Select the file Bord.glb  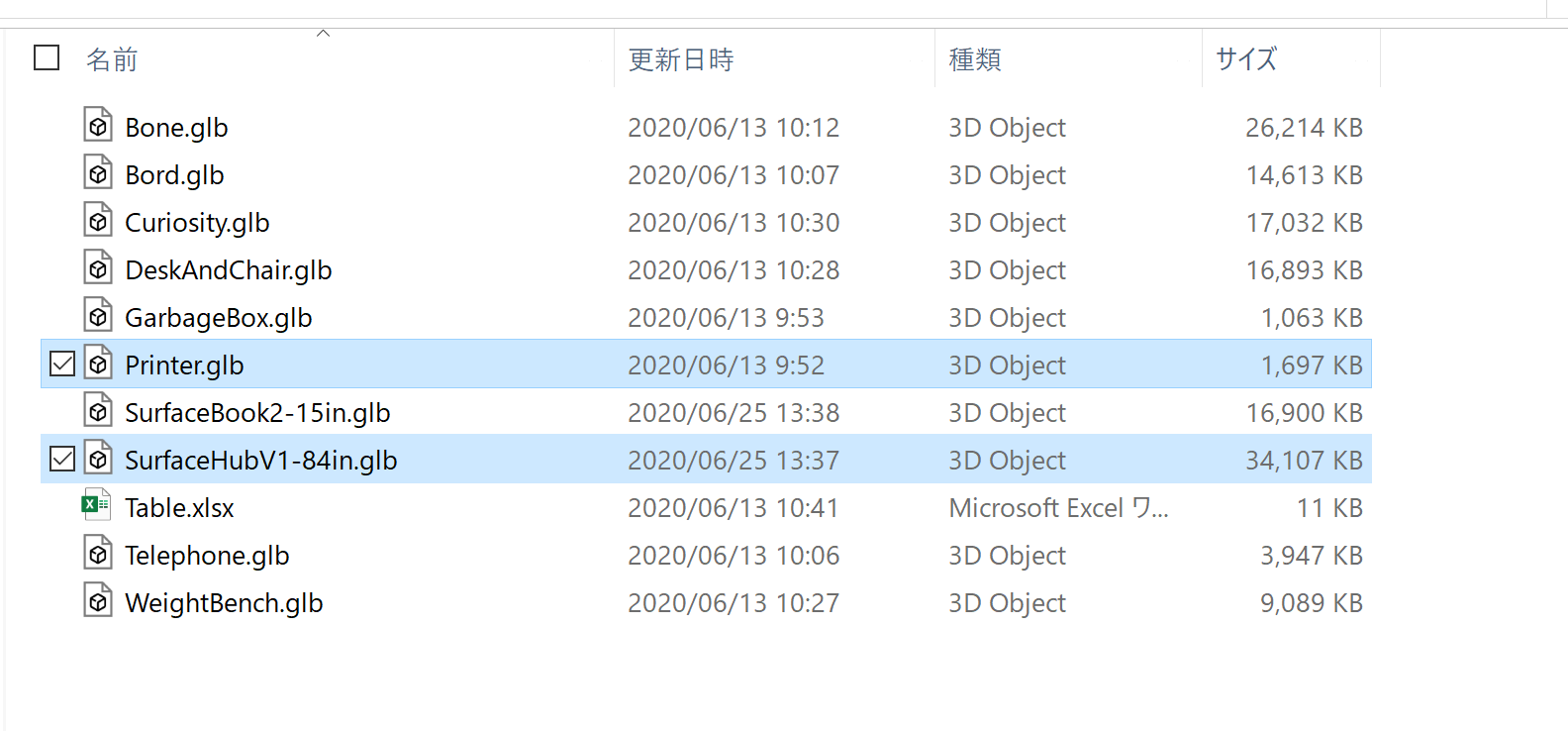click(174, 173)
